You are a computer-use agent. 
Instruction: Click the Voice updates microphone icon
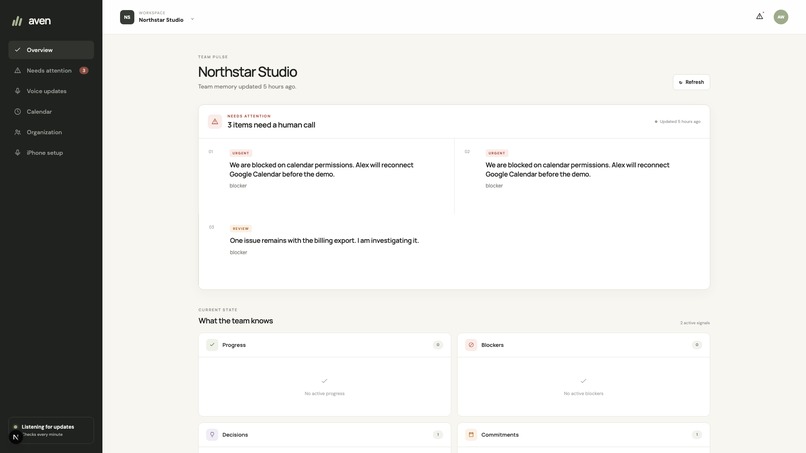coord(17,91)
